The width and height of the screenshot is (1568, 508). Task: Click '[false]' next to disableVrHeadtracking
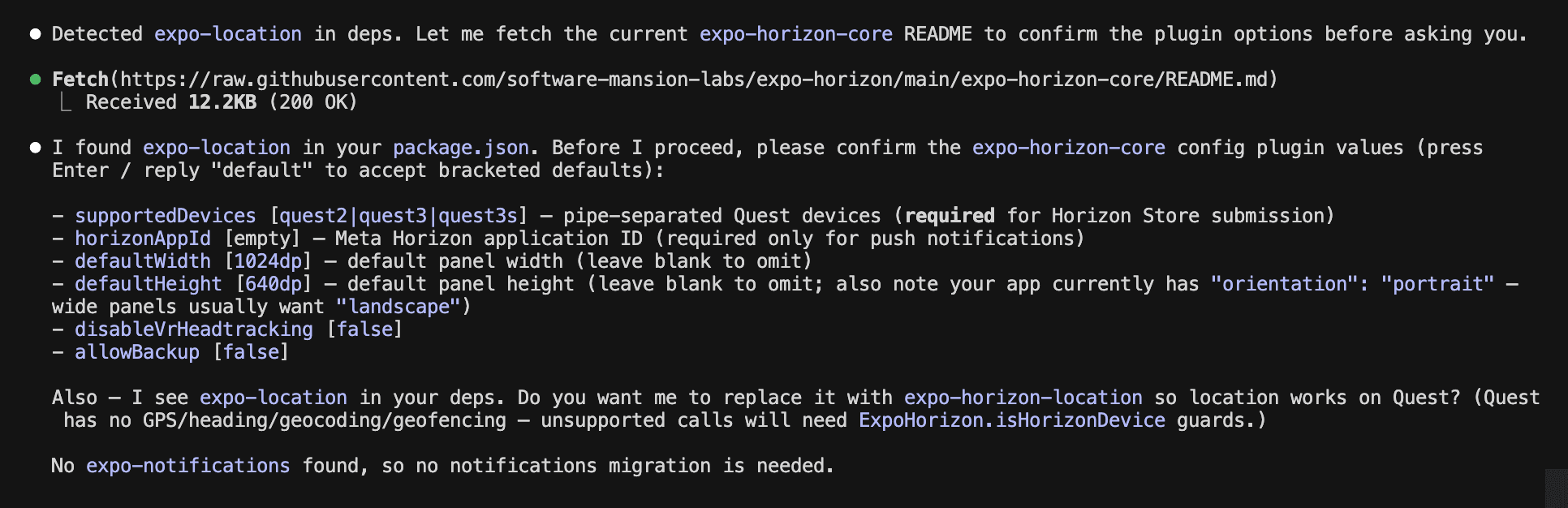(x=364, y=329)
